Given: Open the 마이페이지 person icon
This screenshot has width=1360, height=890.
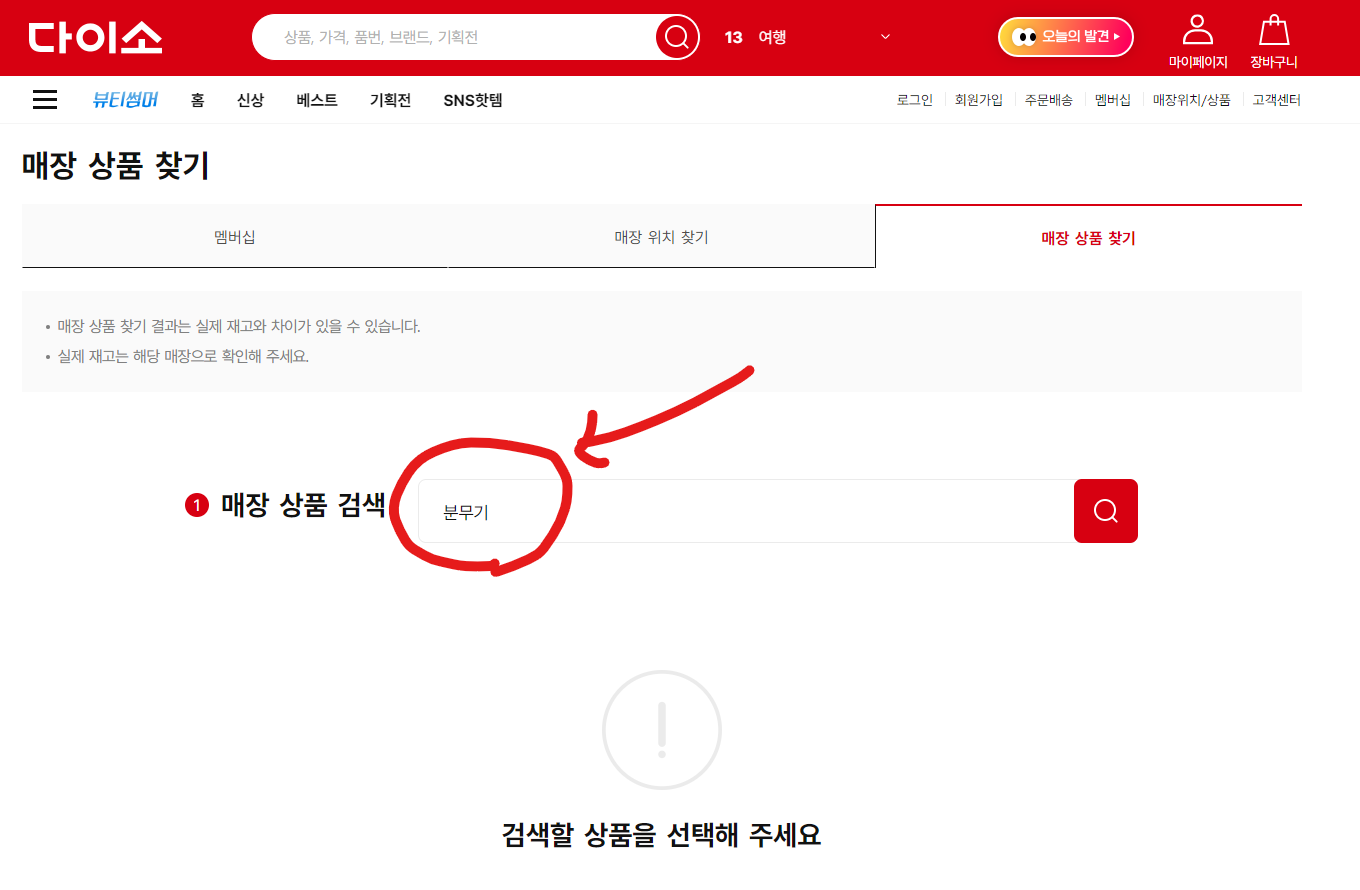Looking at the screenshot, I should pyautogui.click(x=1198, y=30).
